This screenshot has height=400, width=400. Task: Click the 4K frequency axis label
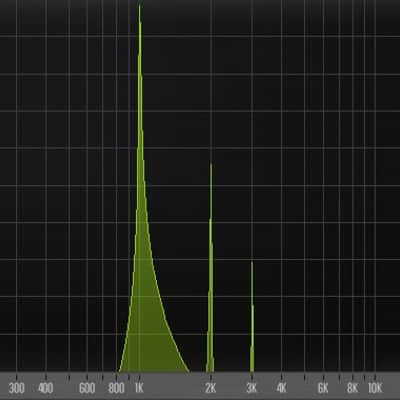pyautogui.click(x=282, y=388)
